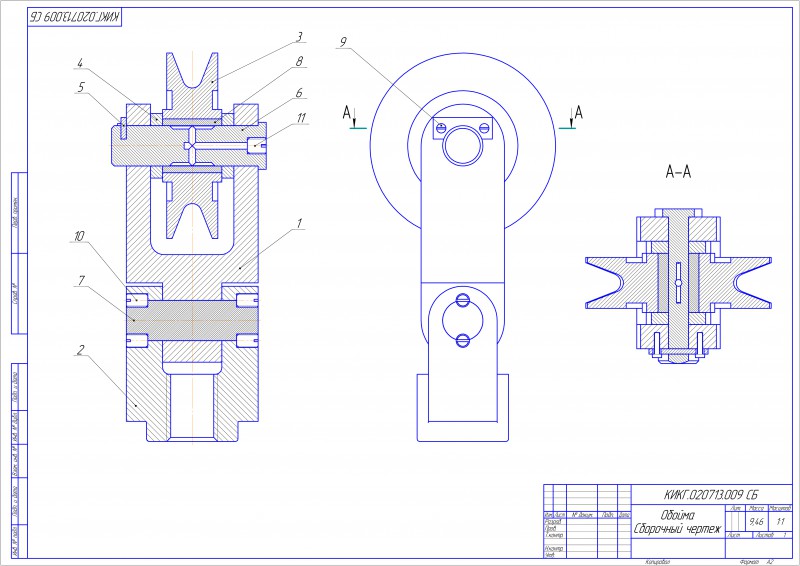800x566 pixels.
Task: Click callout number 3 on the pulley
Action: tap(299, 37)
